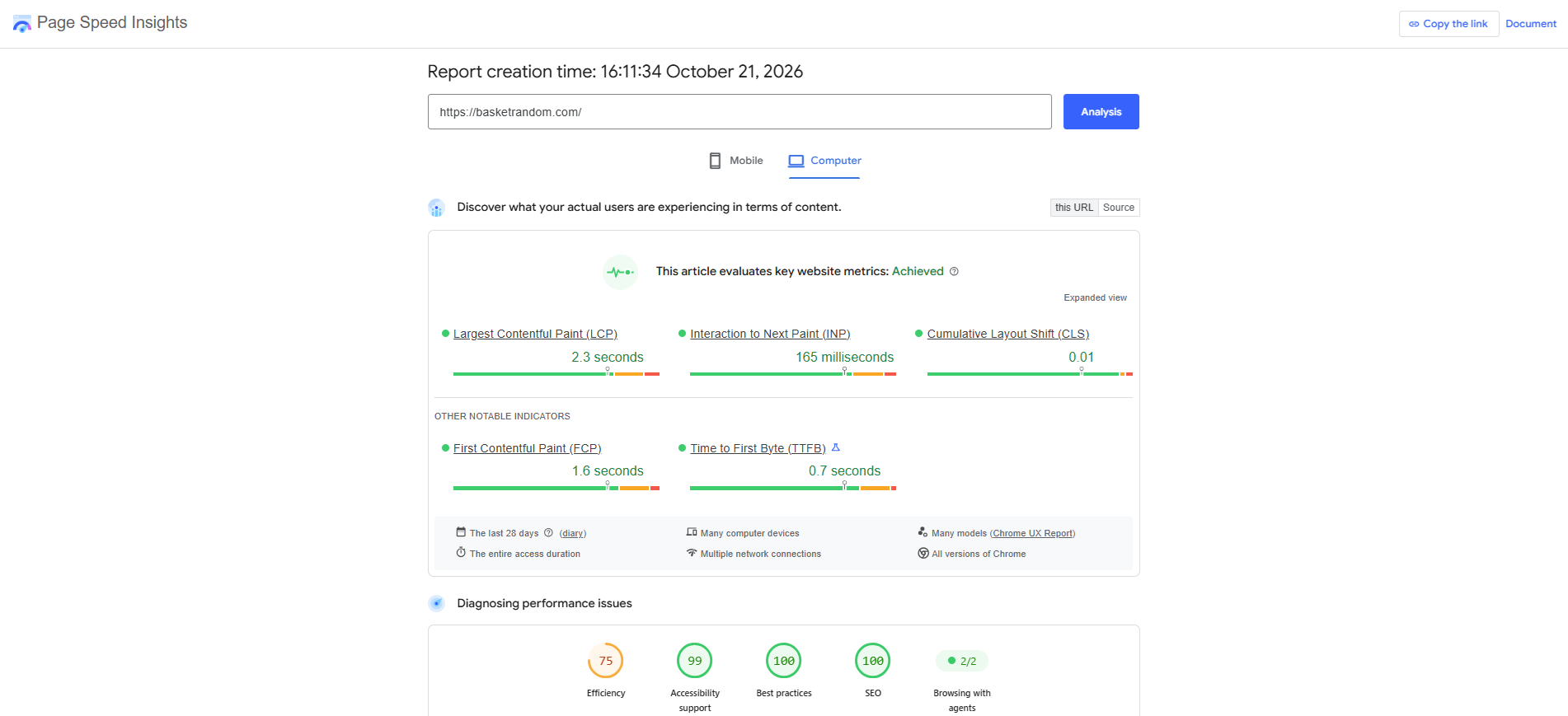
Task: Open the help icon next to Achieved
Action: coord(954,272)
